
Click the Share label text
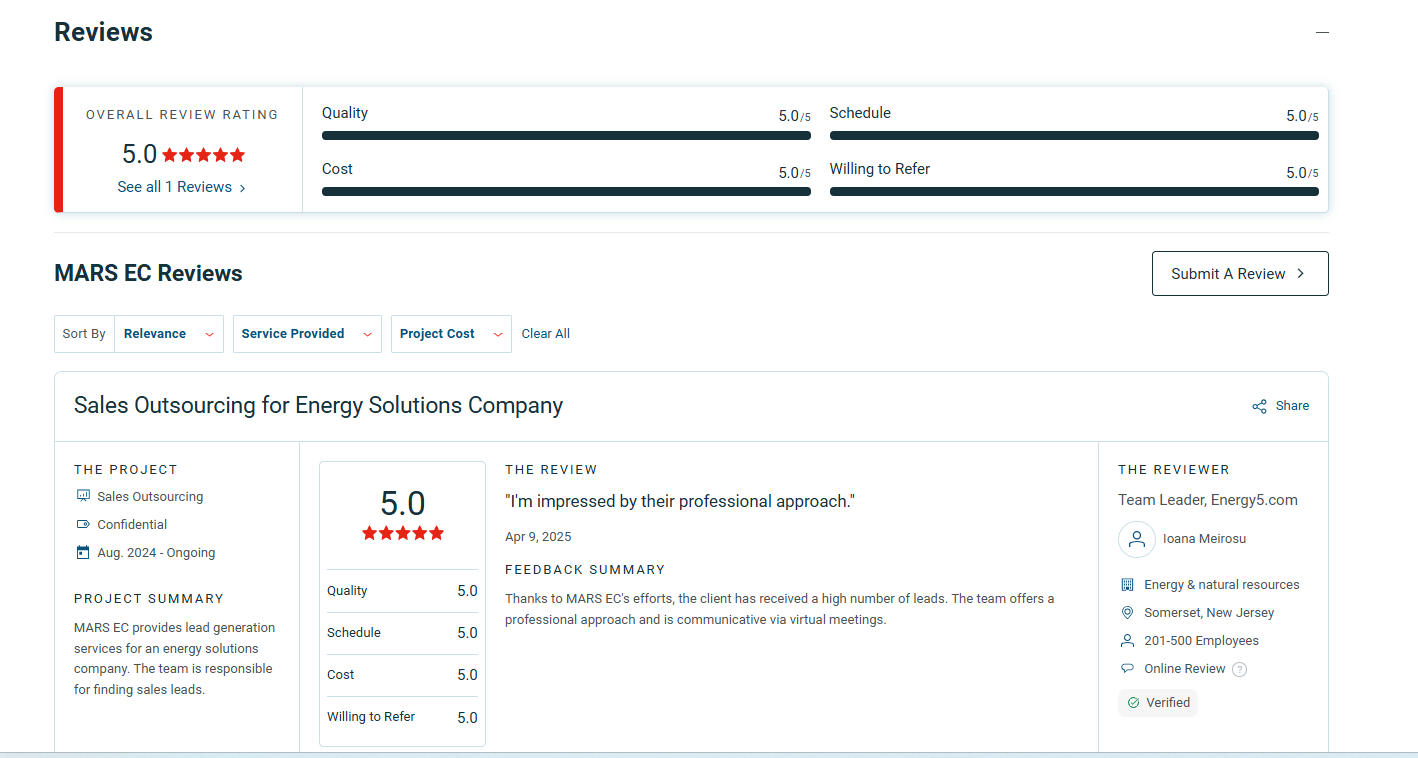click(1292, 406)
